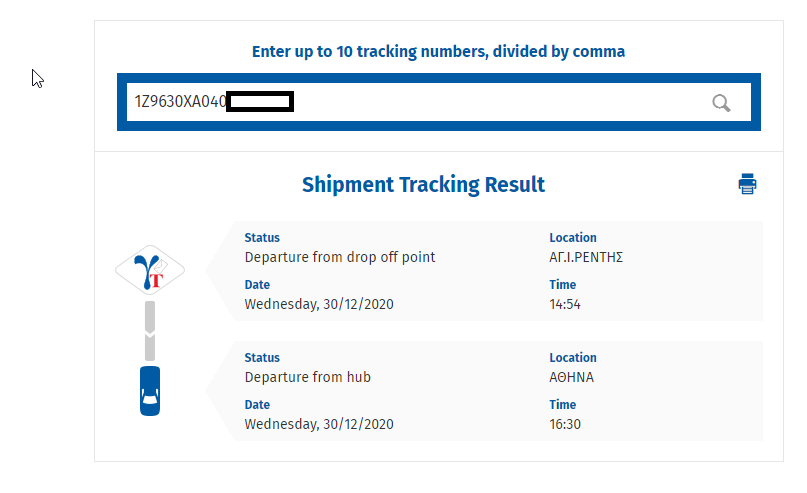
Task: Click the Shipment Tracking Result heading
Action: [423, 185]
